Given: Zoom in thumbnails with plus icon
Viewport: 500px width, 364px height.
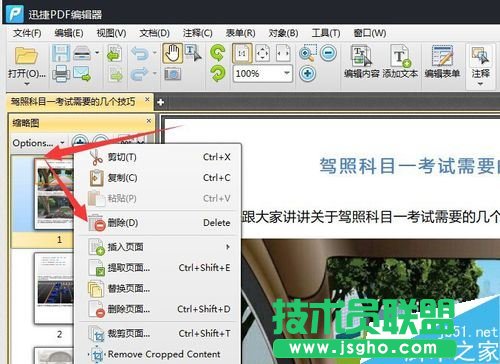Looking at the screenshot, I should pos(80,142).
